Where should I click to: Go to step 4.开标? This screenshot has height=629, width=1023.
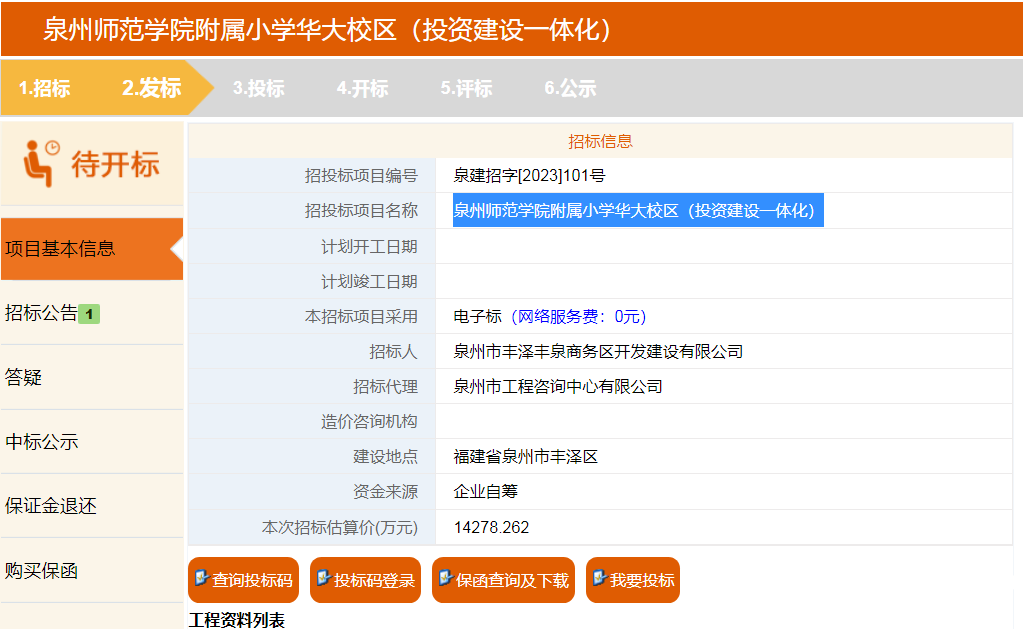click(x=363, y=88)
